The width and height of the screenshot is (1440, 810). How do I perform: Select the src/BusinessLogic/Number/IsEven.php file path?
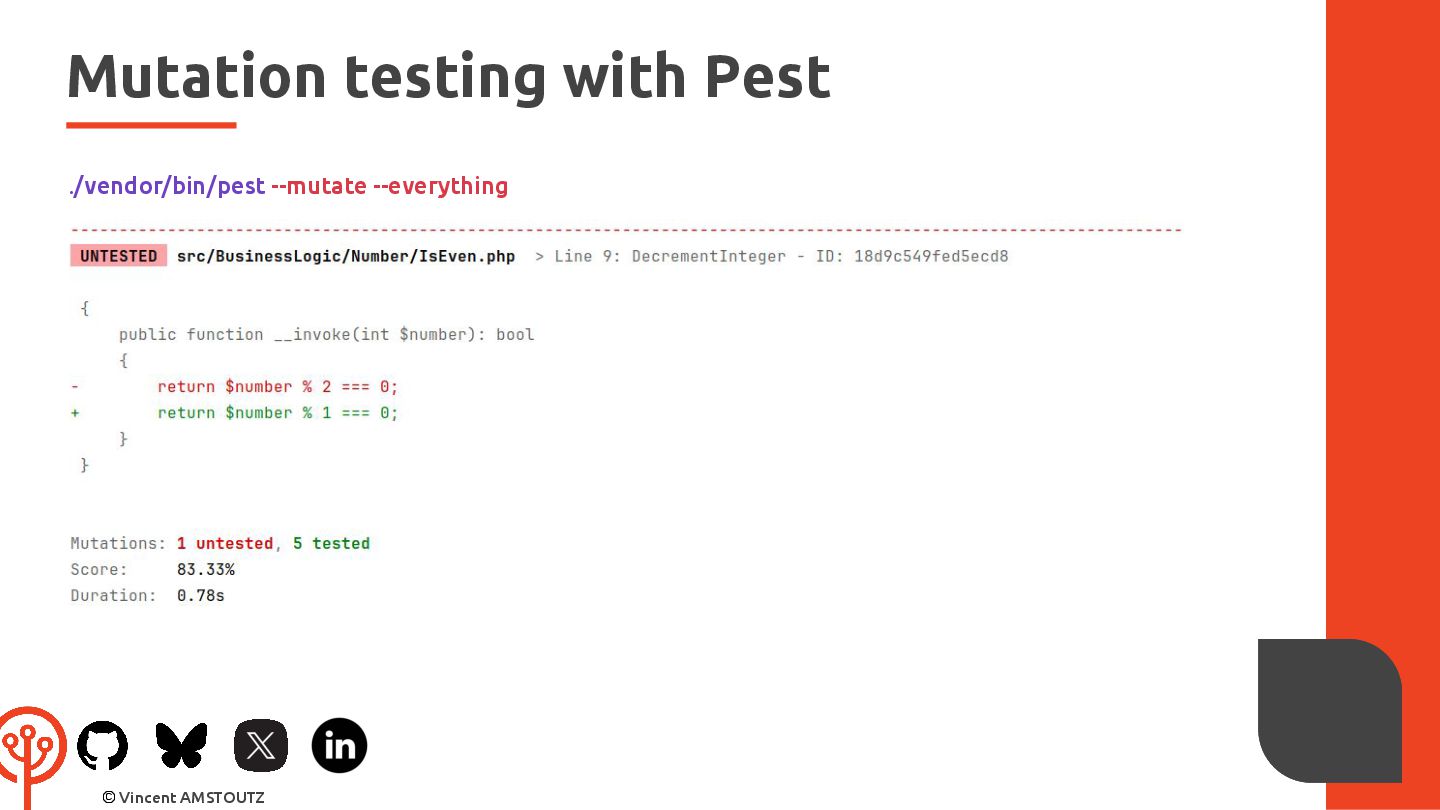346,256
